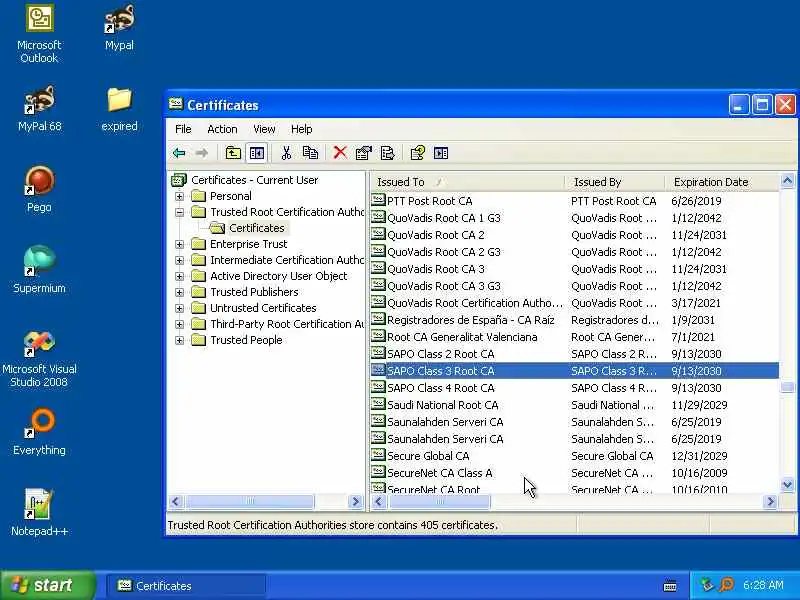Collapse Trusted Root Certification Authorities node

[180, 212]
